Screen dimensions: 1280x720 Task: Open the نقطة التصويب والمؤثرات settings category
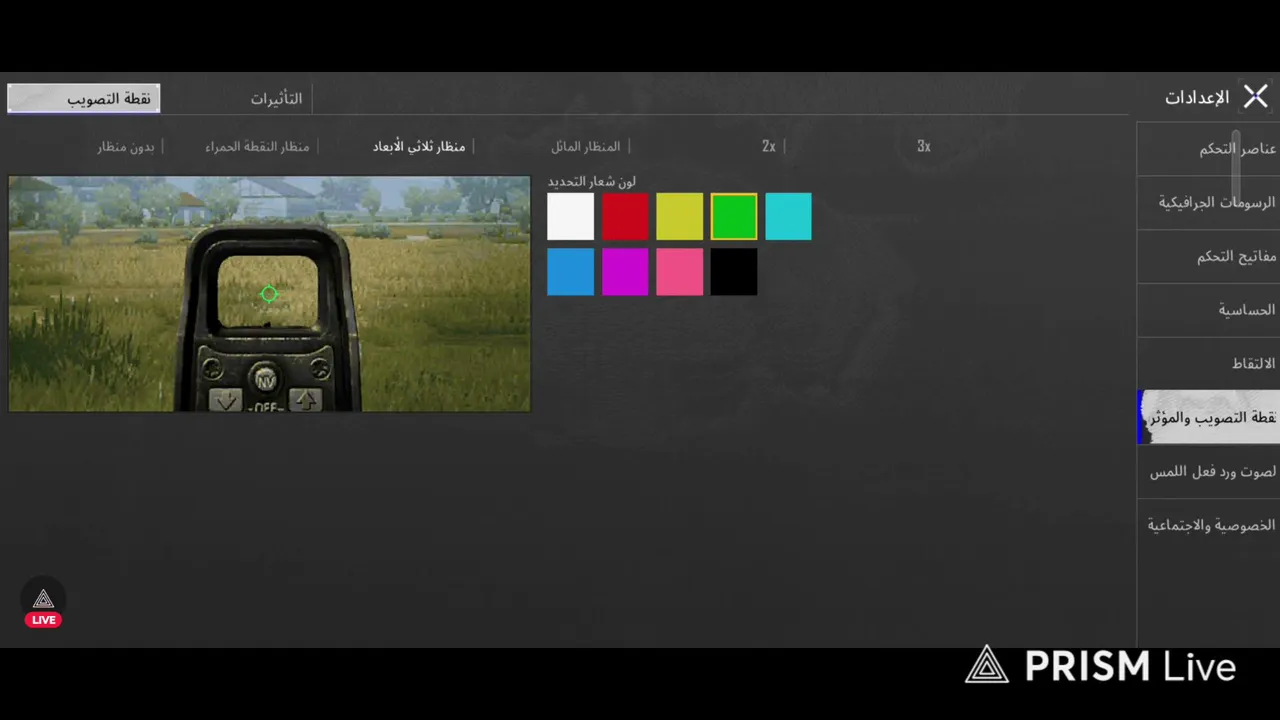coord(1208,417)
